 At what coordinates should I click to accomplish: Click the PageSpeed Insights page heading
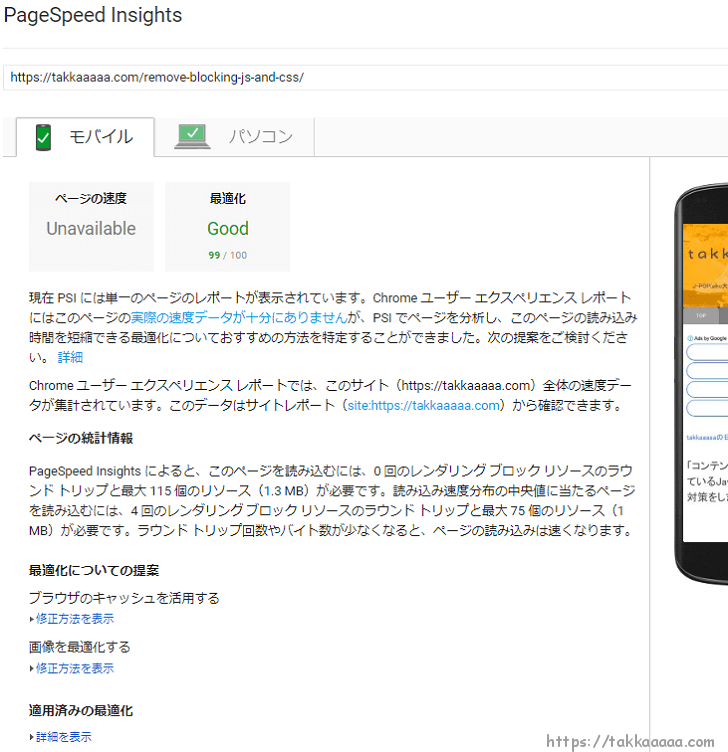(x=93, y=16)
